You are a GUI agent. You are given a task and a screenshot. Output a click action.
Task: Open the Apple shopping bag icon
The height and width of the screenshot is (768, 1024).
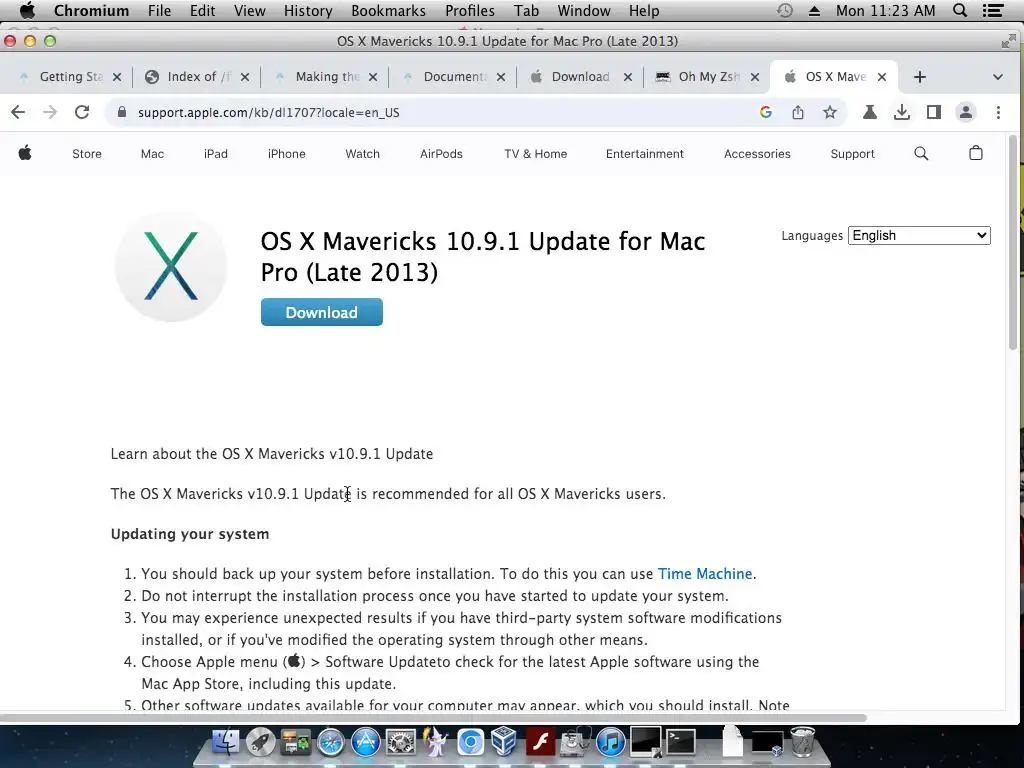coord(976,153)
